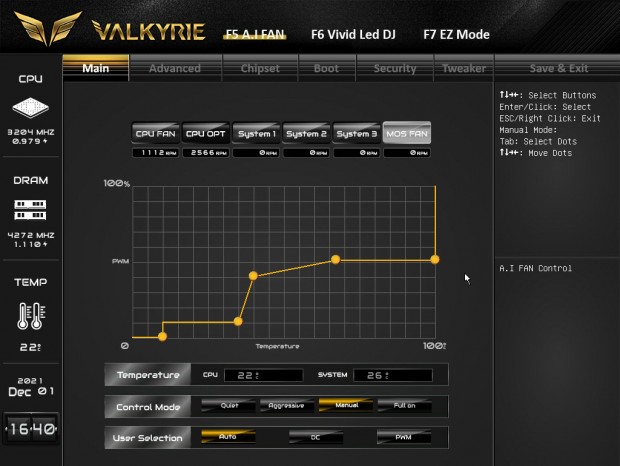Click the Valkyrie wings logo icon
This screenshot has width=620, height=466.
(48, 28)
